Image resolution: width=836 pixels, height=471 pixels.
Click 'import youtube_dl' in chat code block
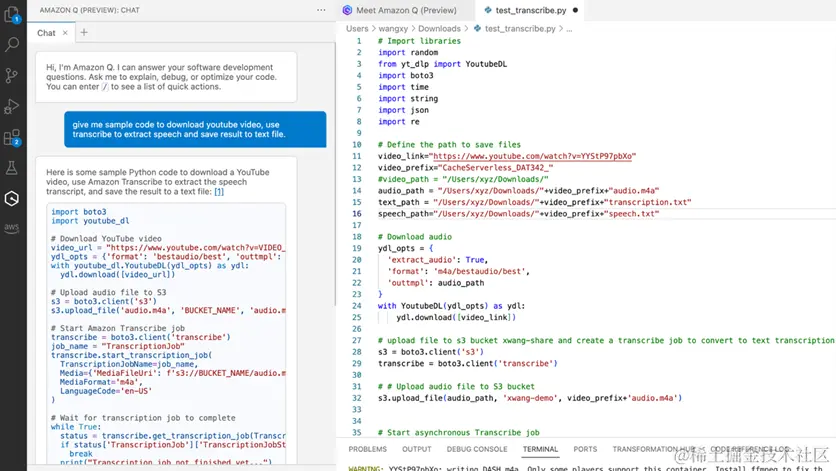tap(90, 221)
